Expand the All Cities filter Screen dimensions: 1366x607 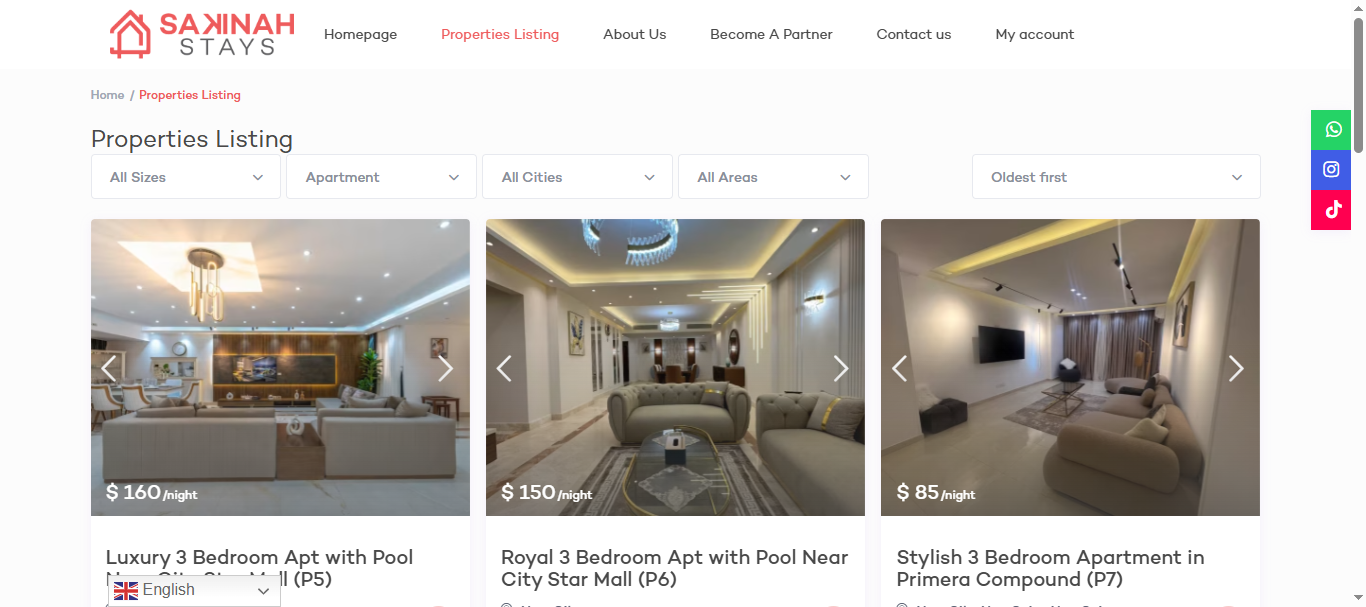click(x=578, y=177)
